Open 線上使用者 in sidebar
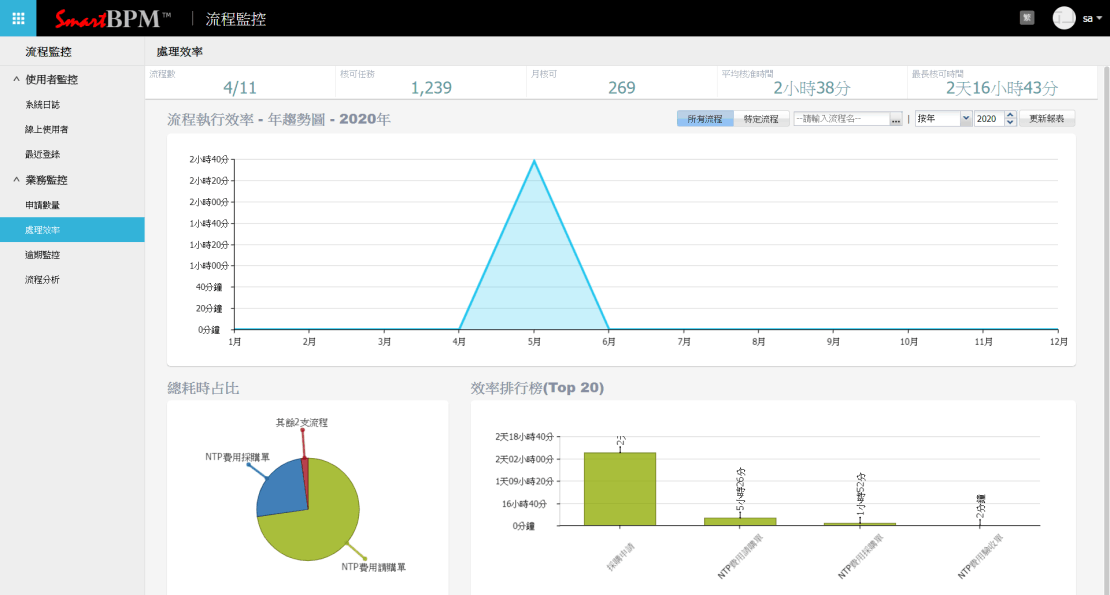 [47, 129]
